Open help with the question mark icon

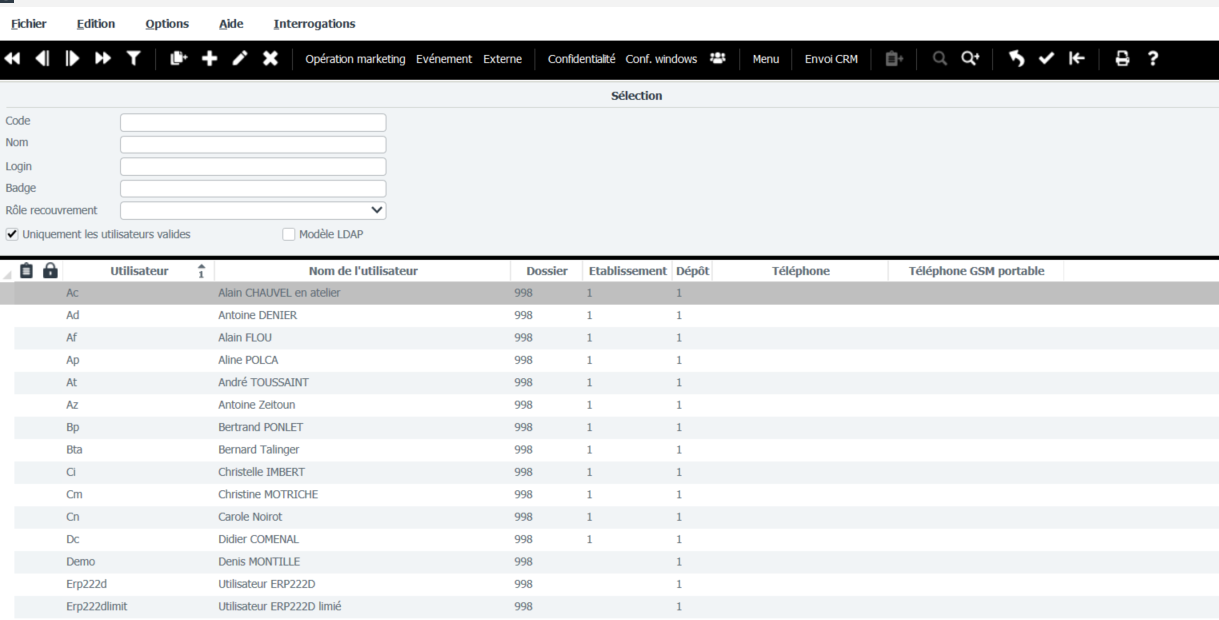pos(1152,59)
